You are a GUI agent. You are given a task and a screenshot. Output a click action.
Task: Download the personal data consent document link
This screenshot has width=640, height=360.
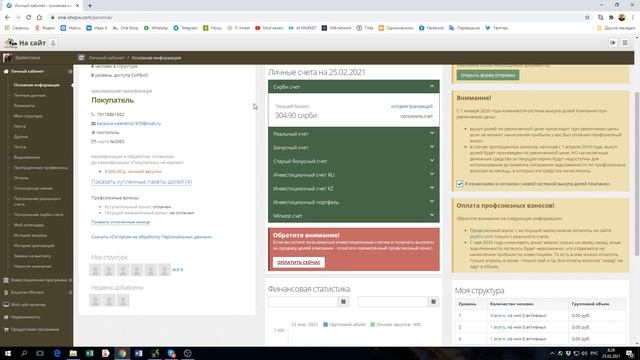point(151,237)
